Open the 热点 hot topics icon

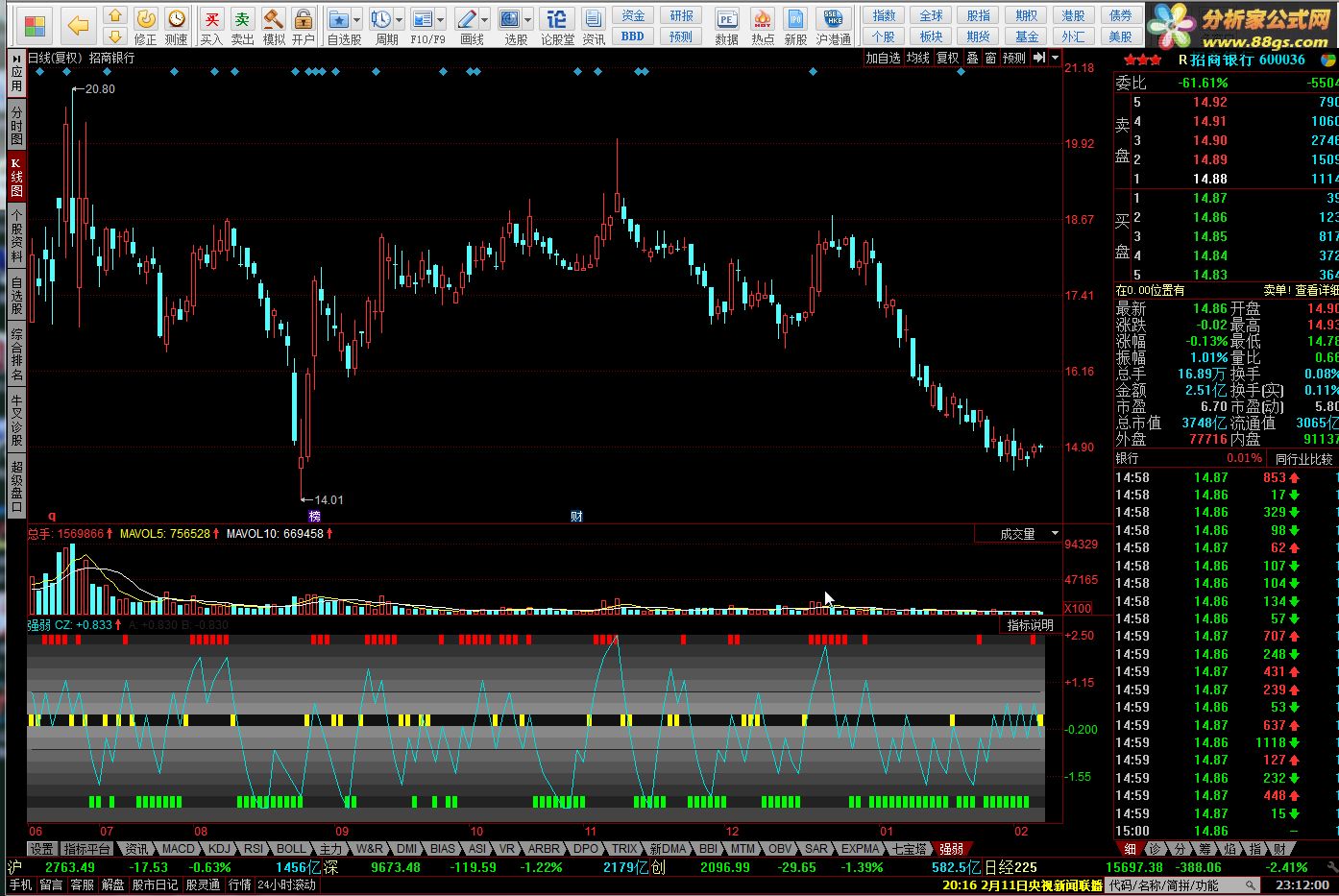pos(763,26)
